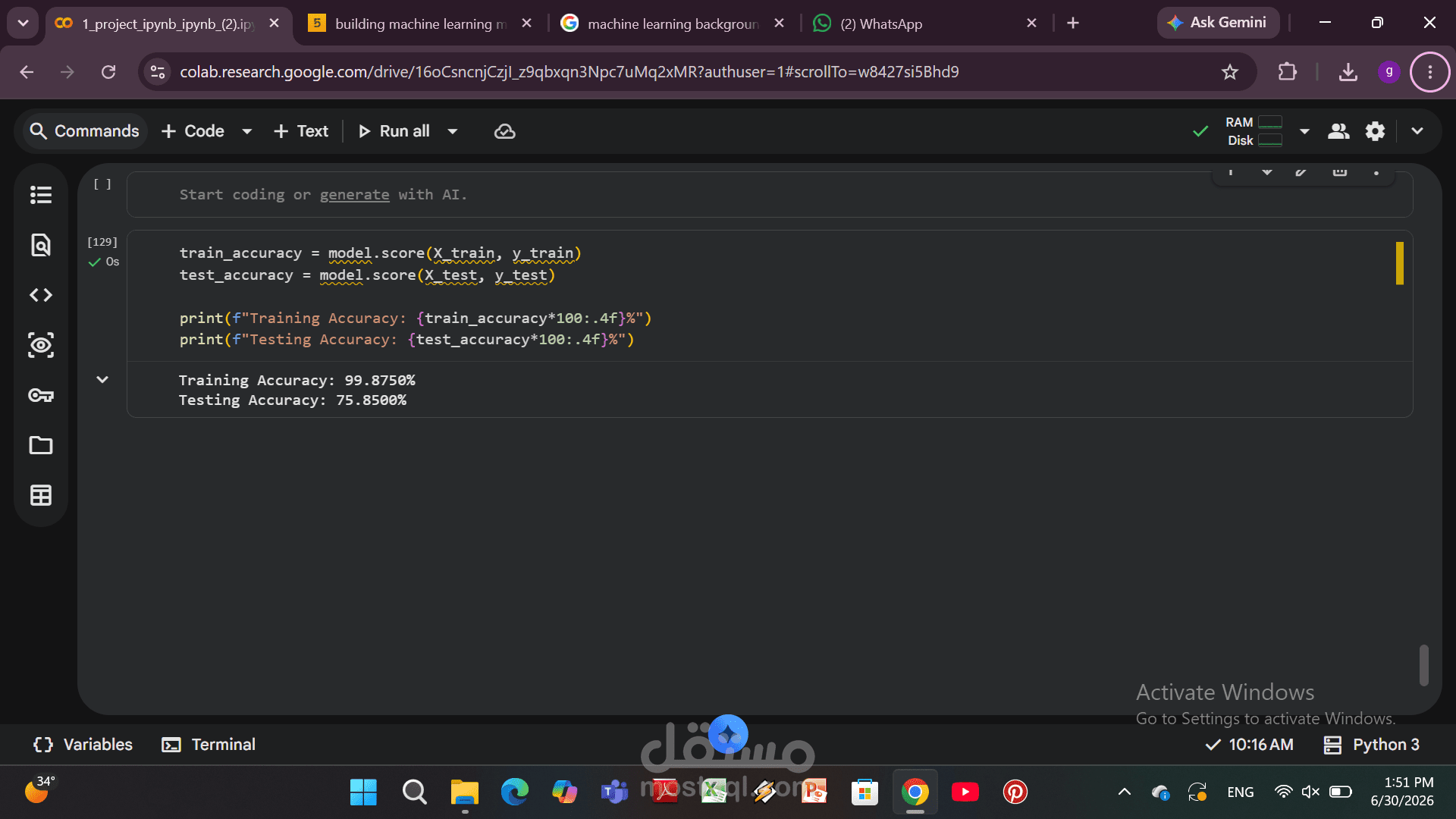Switch to building machine learning tab

coord(421,24)
